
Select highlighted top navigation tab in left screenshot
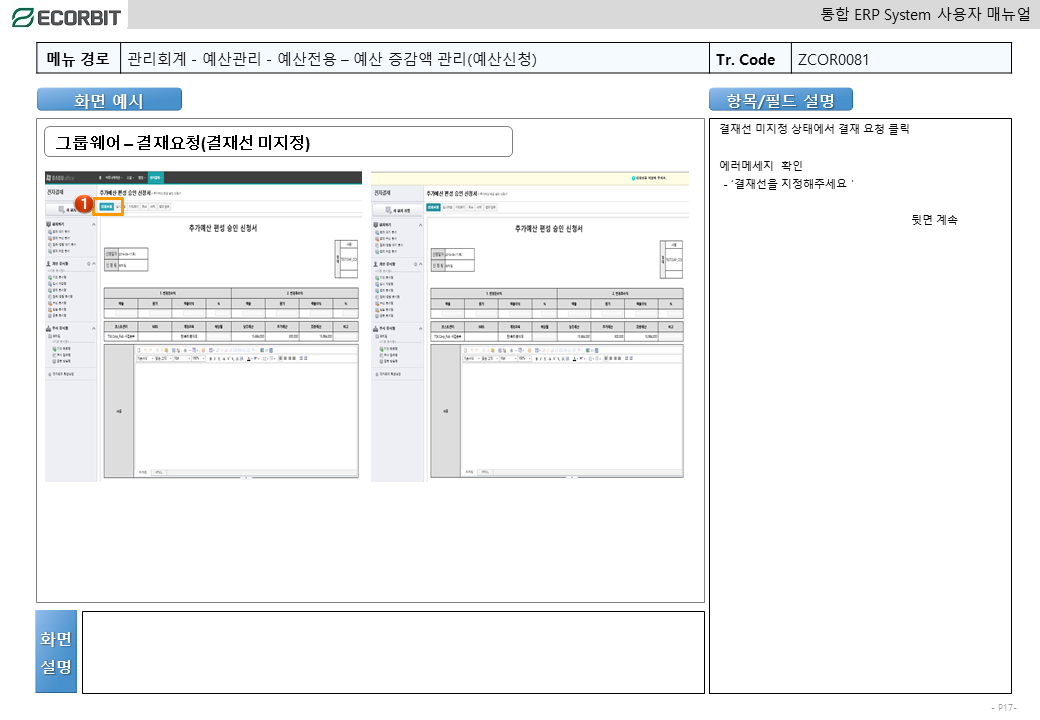pyautogui.click(x=154, y=177)
